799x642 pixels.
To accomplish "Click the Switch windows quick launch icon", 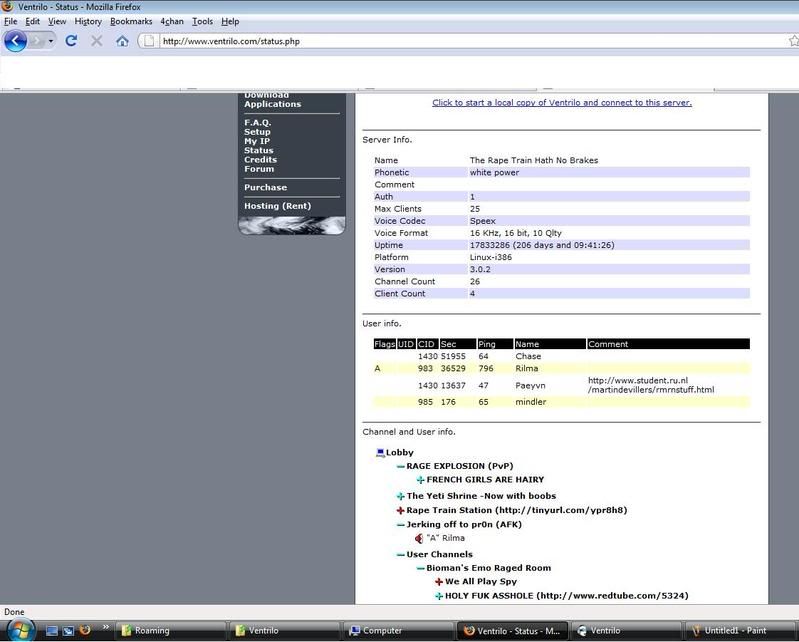I will pos(68,631).
